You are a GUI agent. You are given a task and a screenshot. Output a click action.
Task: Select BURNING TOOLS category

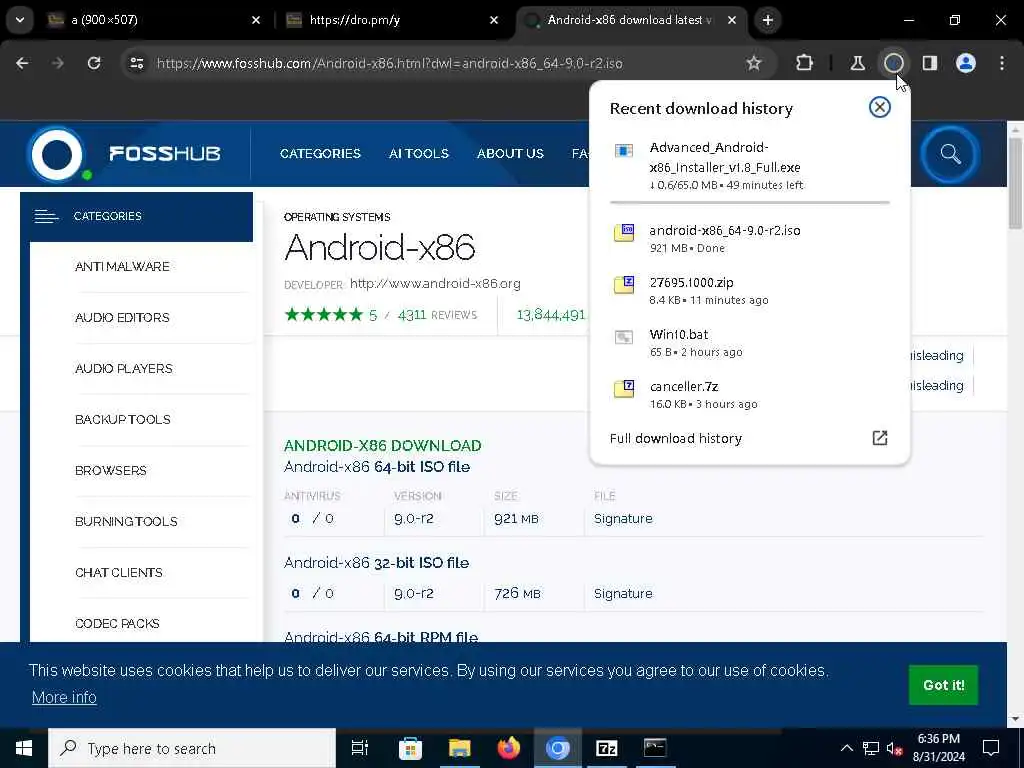coord(126,521)
